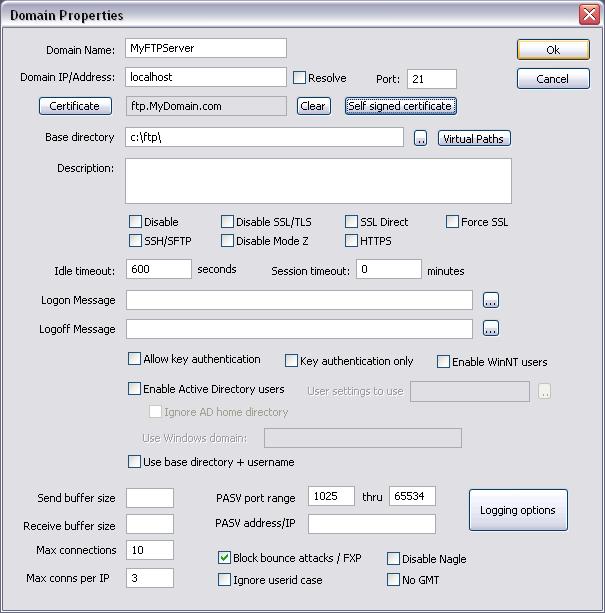Image resolution: width=605 pixels, height=613 pixels.
Task: Uncheck Block bounce attacks / FXP
Action: click(x=224, y=558)
